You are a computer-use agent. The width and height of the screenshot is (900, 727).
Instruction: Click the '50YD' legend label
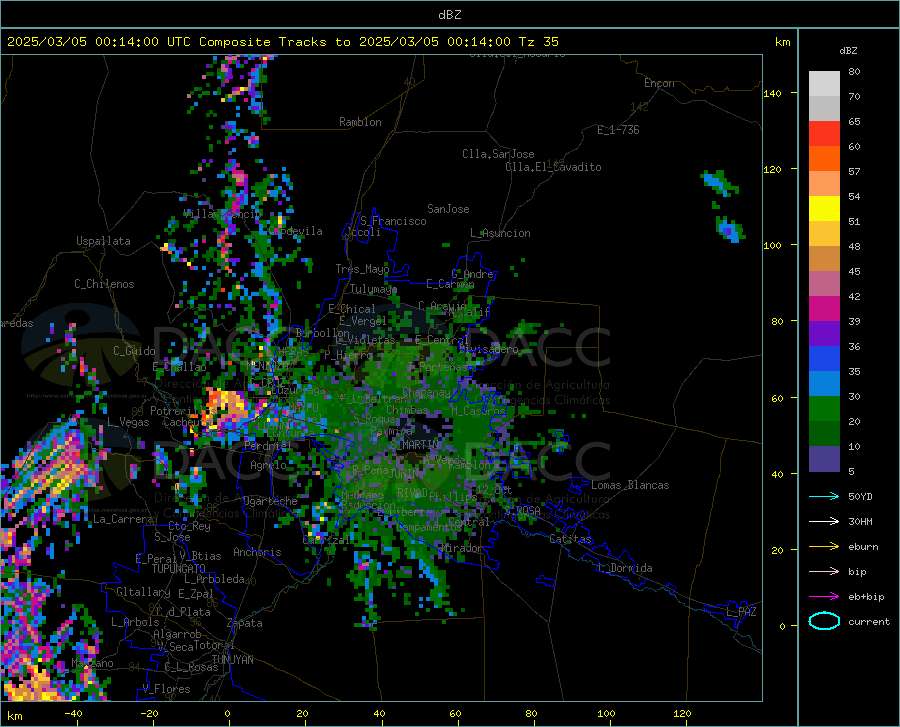[860, 496]
